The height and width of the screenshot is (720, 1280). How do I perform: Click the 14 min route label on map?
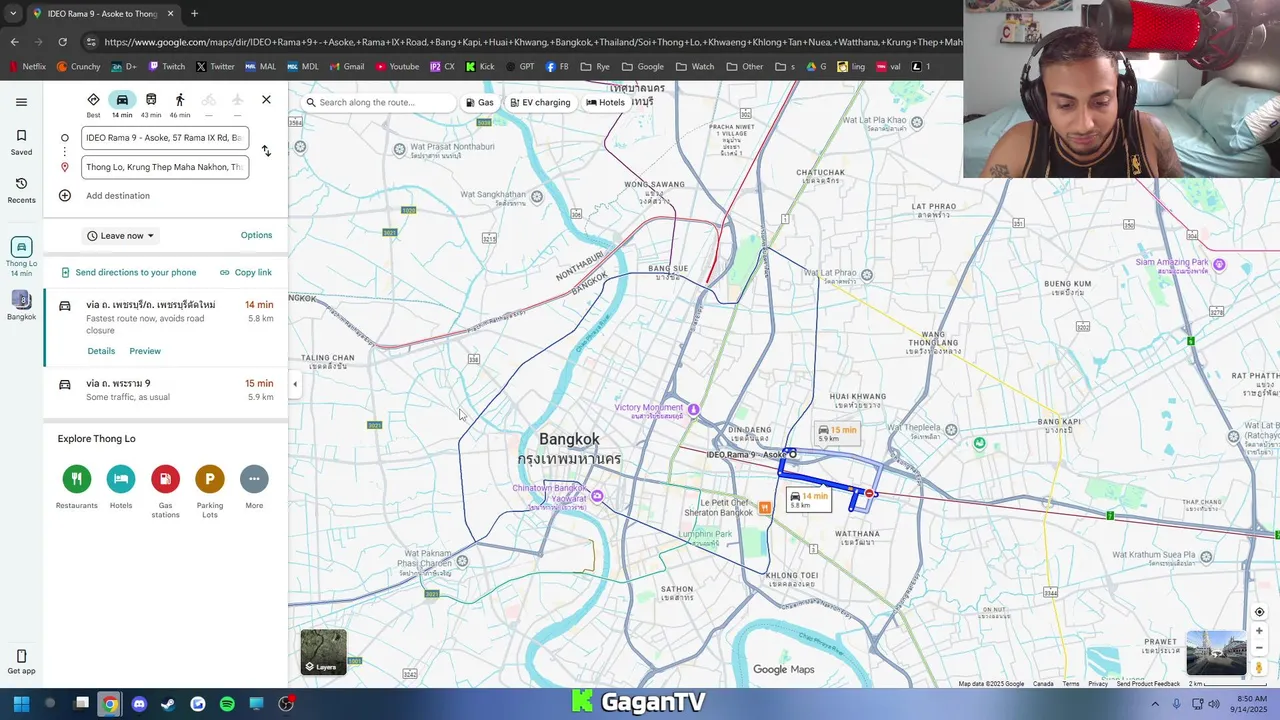pyautogui.click(x=809, y=500)
